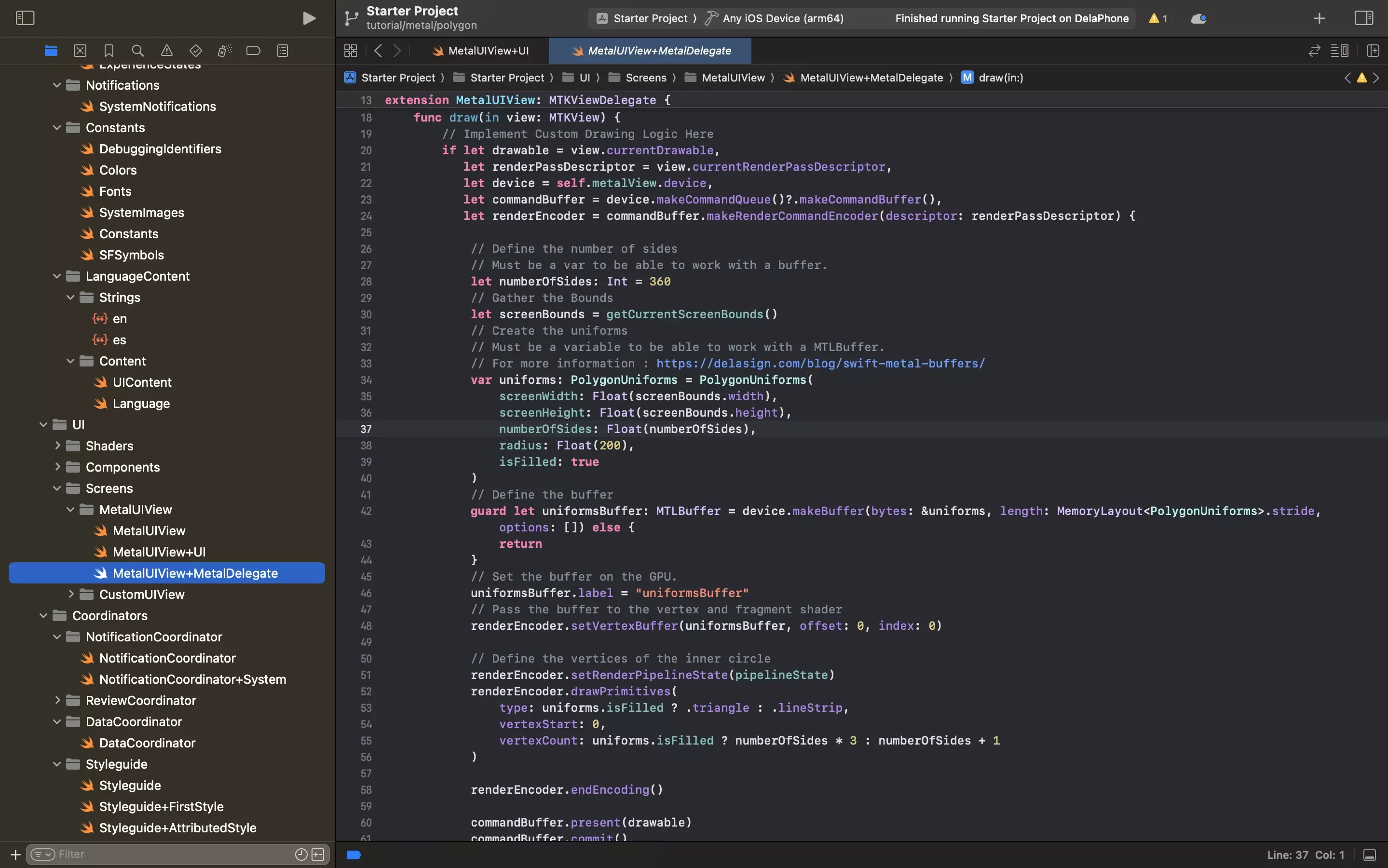
Task: Open the Report navigator icon
Action: click(283, 51)
